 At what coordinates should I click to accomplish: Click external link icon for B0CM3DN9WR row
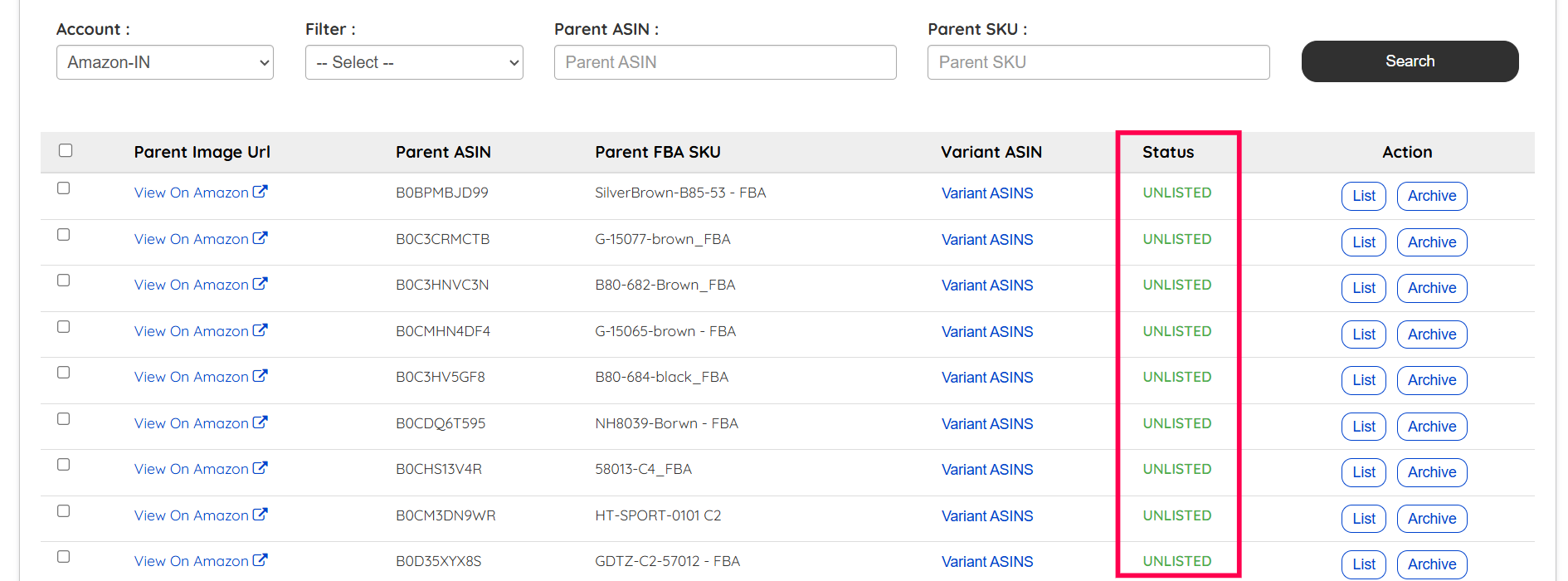pyautogui.click(x=260, y=515)
